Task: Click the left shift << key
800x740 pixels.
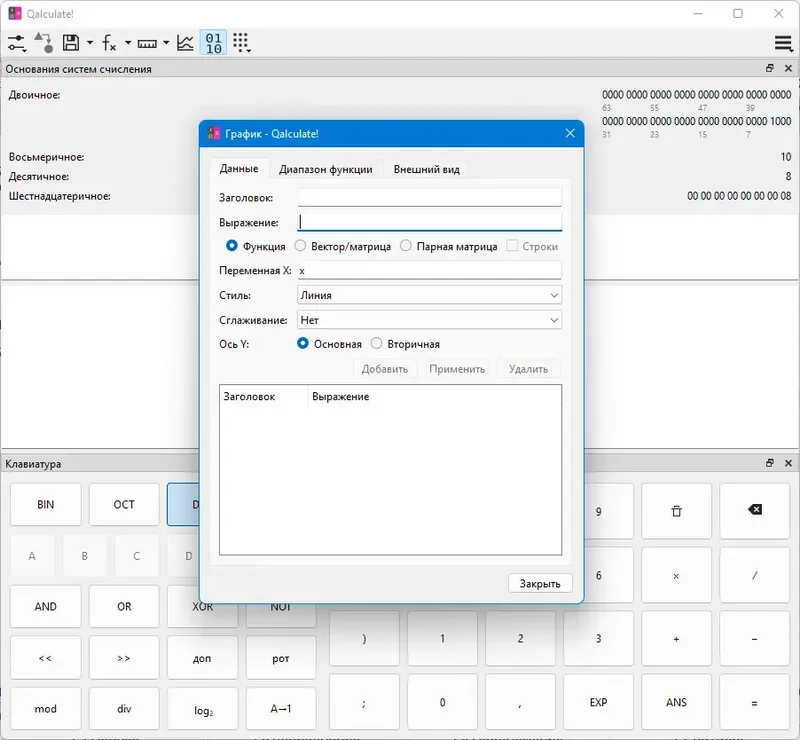Action: (45, 658)
